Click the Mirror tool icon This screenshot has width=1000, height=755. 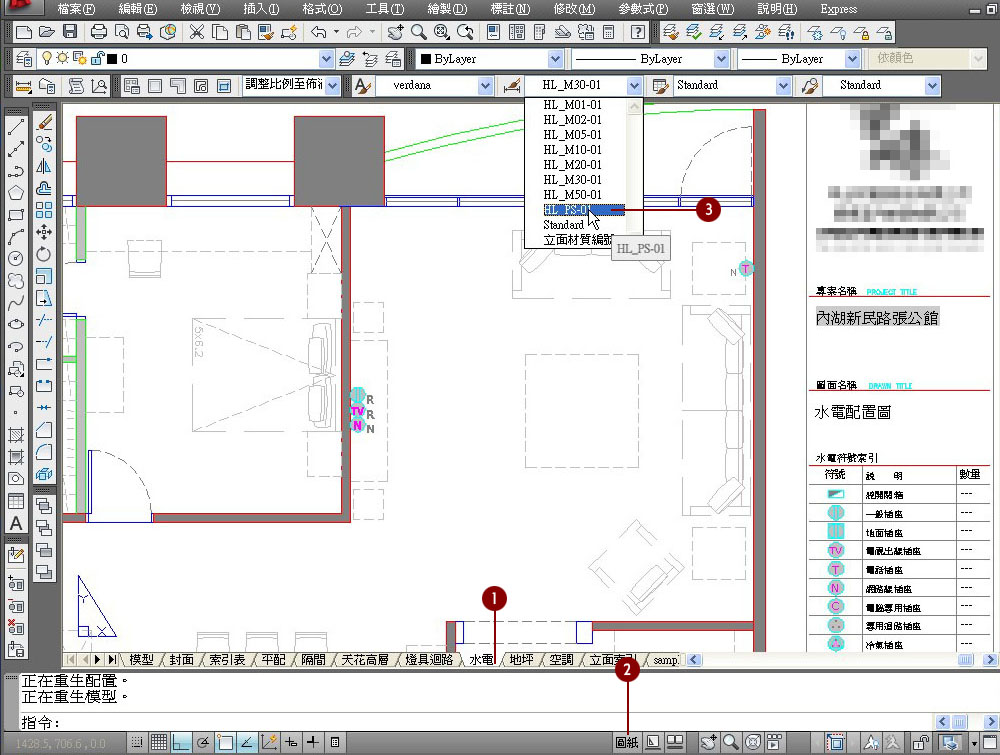(44, 167)
